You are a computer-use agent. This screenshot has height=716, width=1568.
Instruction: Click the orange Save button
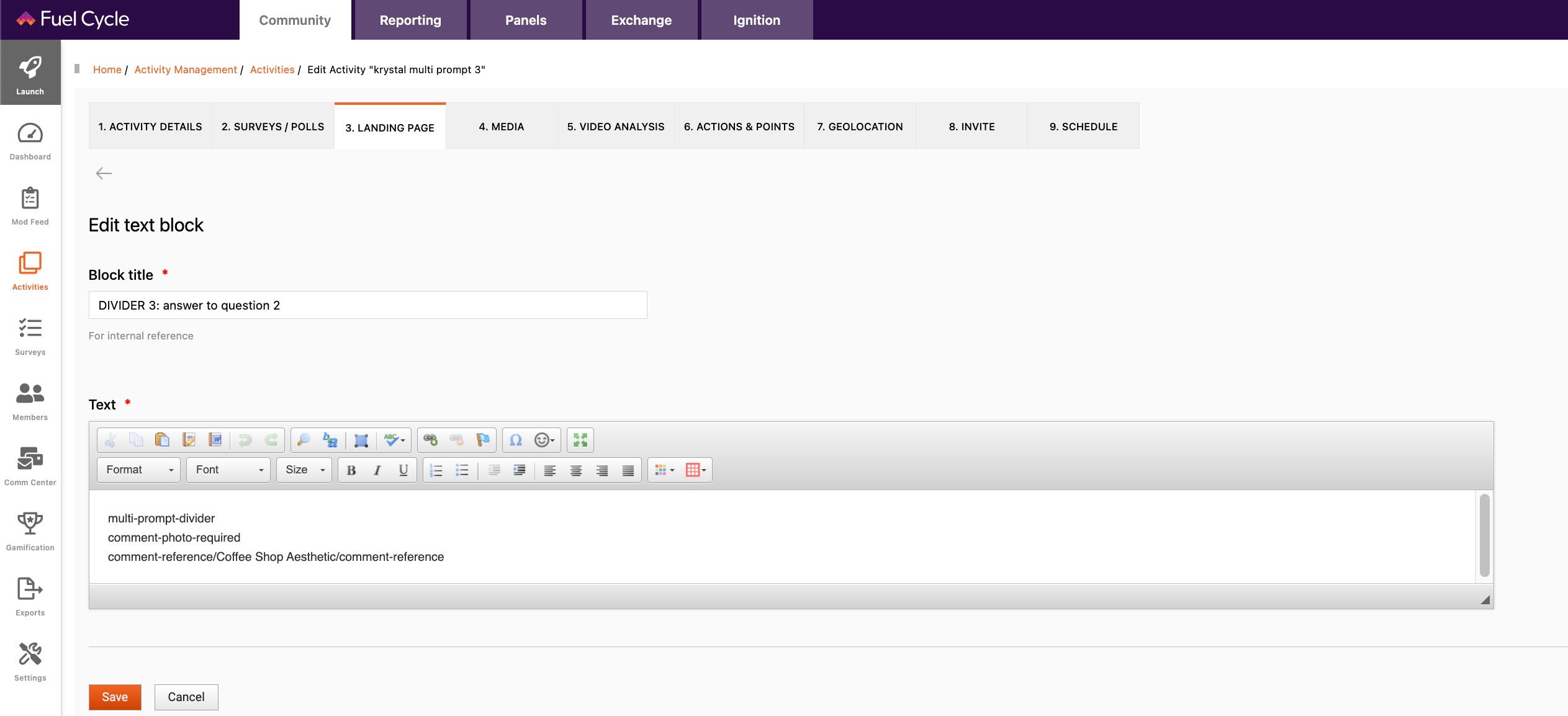pyautogui.click(x=115, y=697)
